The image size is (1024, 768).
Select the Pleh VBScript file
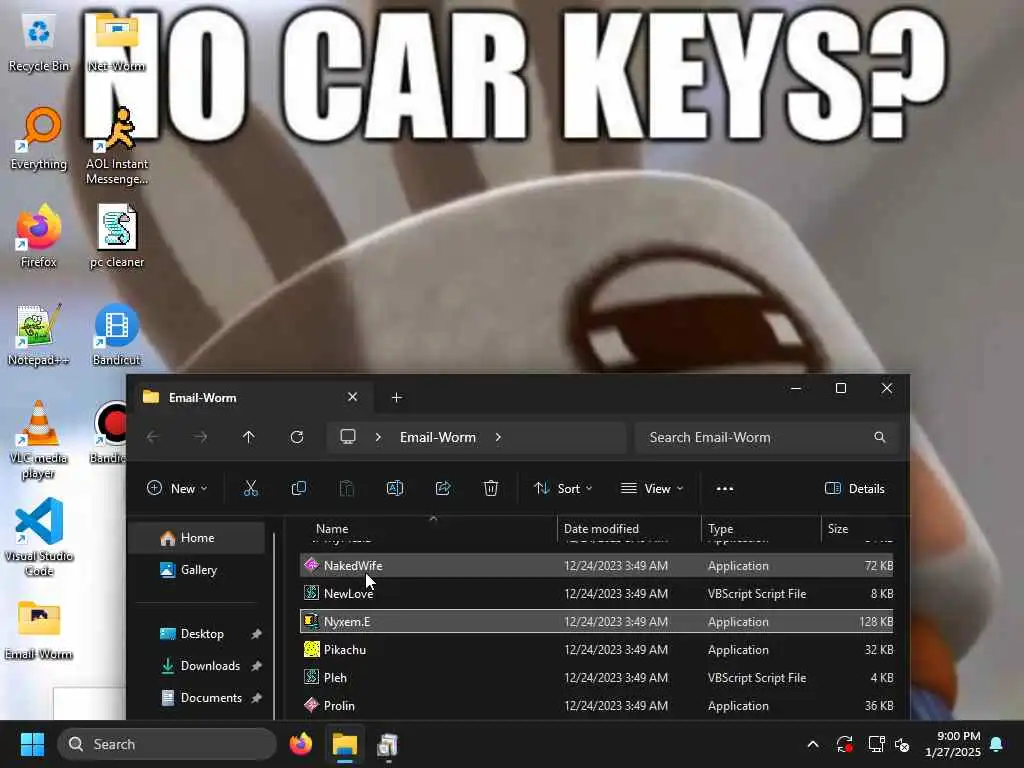[x=596, y=678]
